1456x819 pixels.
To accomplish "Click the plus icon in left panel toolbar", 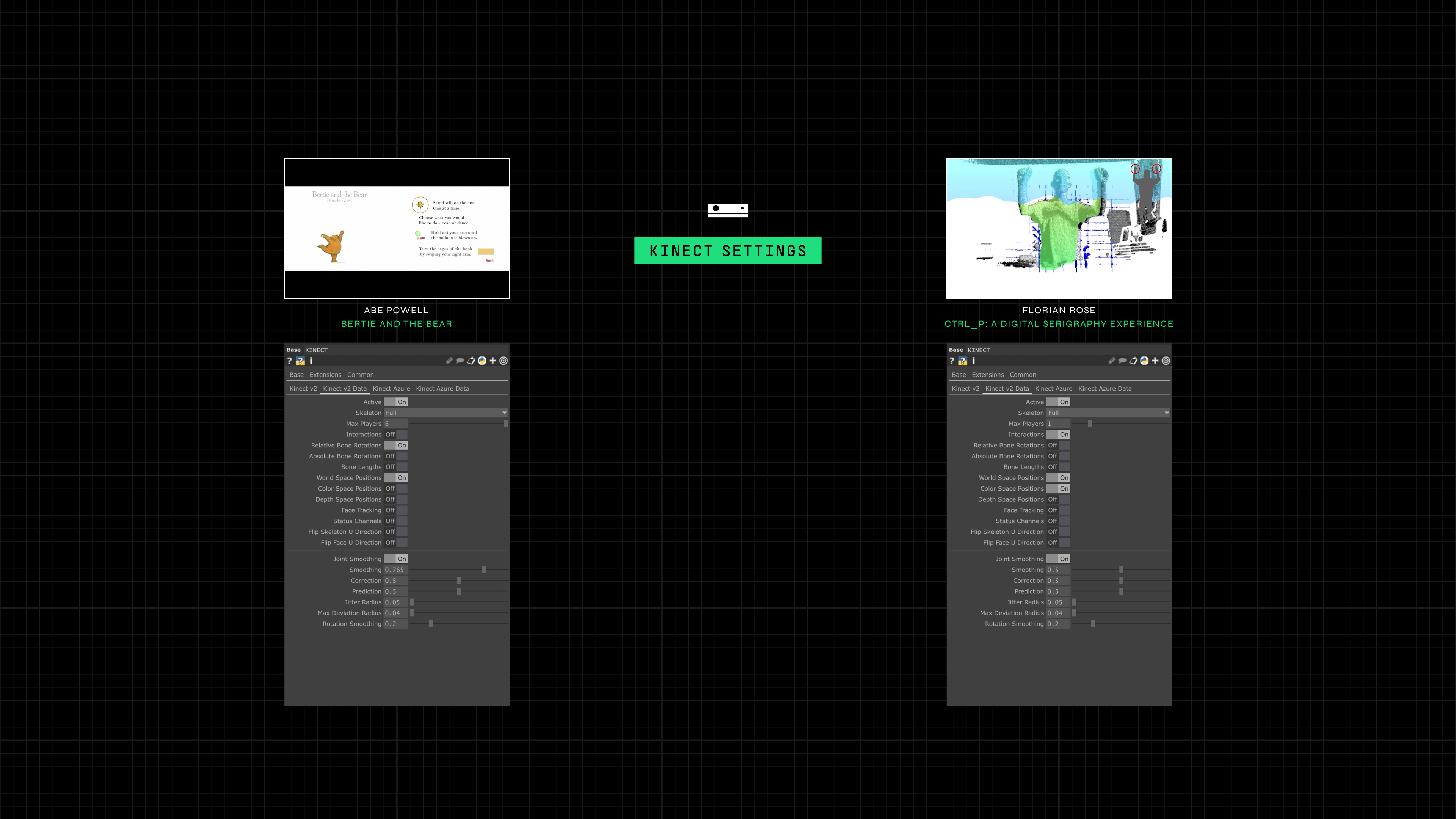I will [493, 361].
